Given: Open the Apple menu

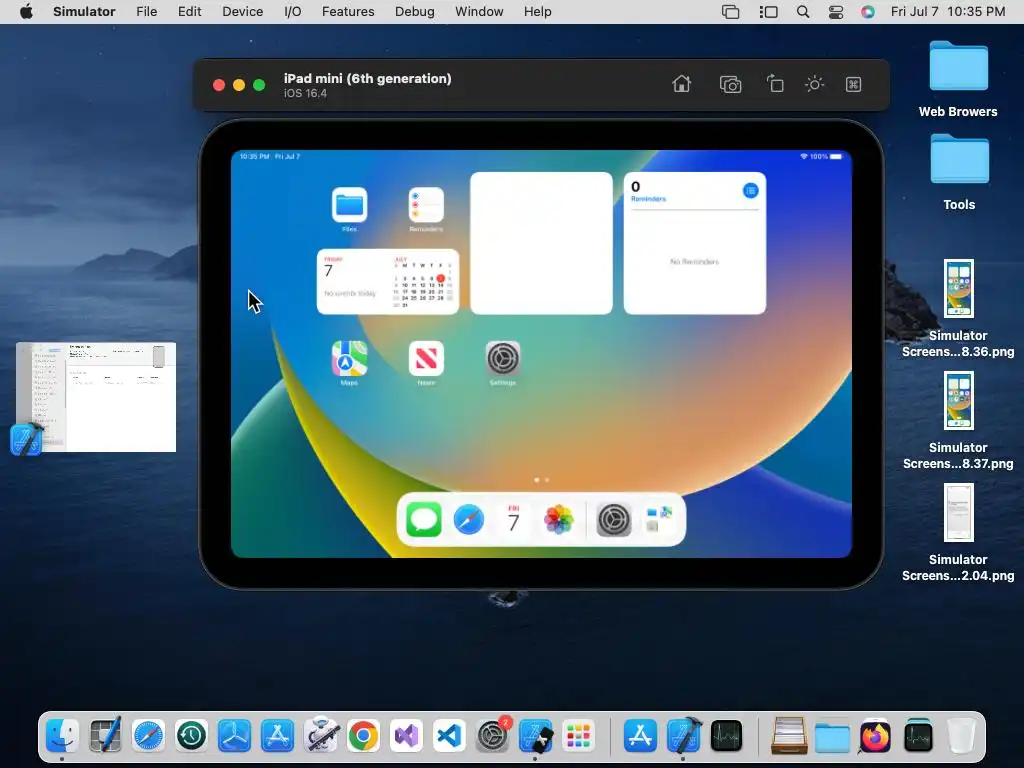Looking at the screenshot, I should (26, 12).
